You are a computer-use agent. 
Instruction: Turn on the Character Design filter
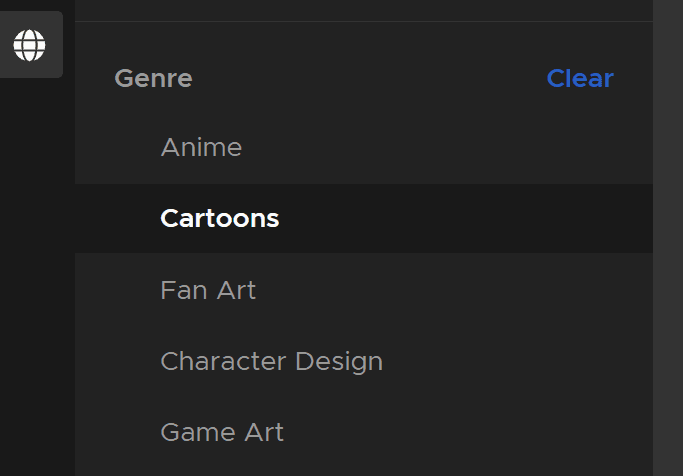click(271, 361)
